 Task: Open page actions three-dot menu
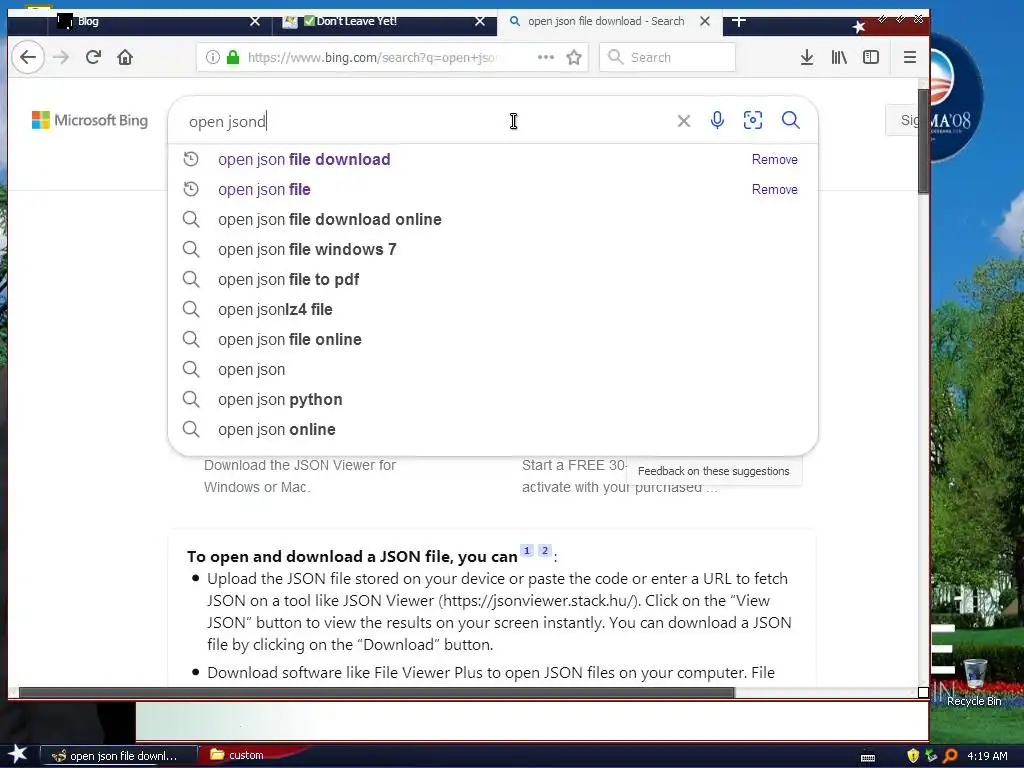(x=546, y=57)
